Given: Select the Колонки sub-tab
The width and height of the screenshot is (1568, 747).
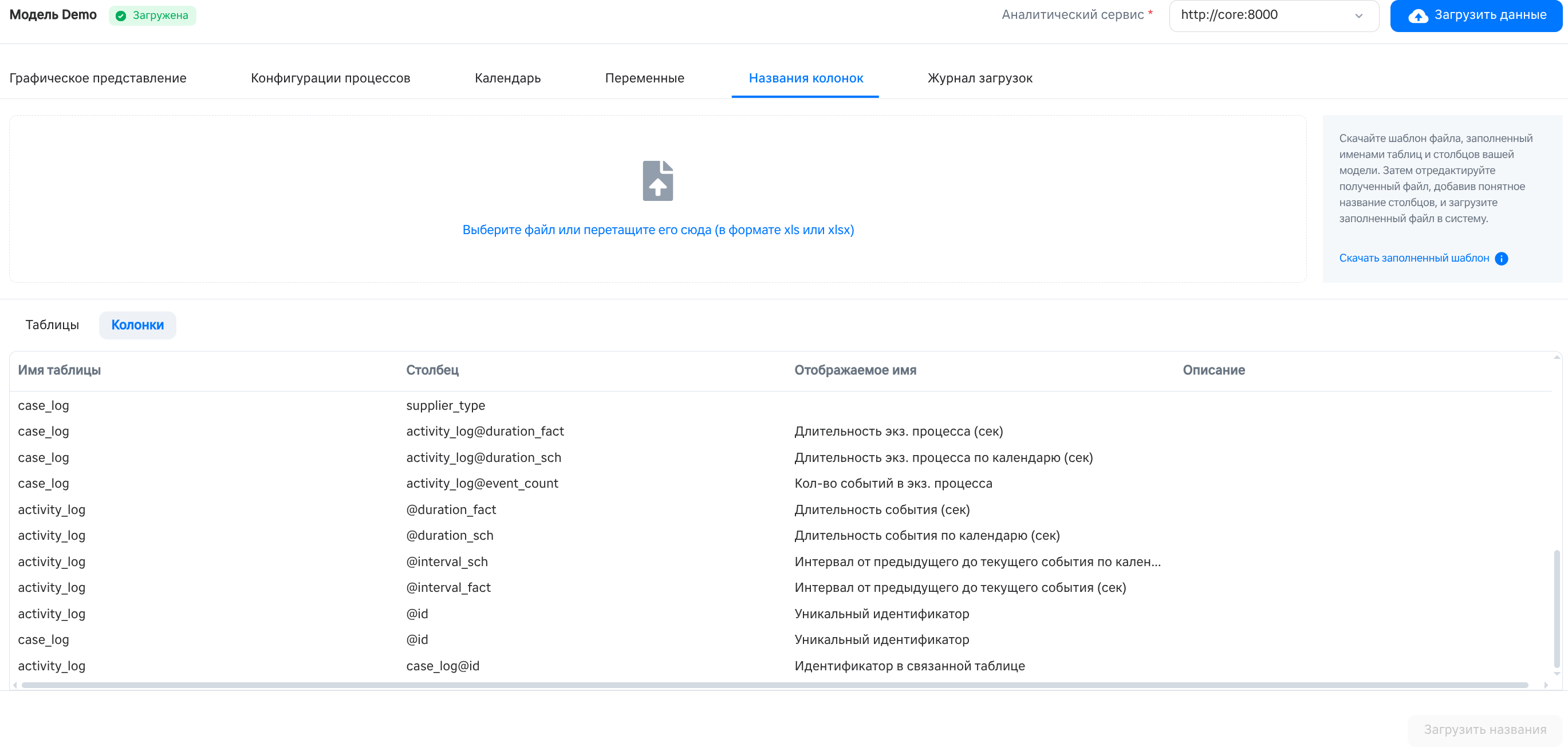Looking at the screenshot, I should pos(137,325).
